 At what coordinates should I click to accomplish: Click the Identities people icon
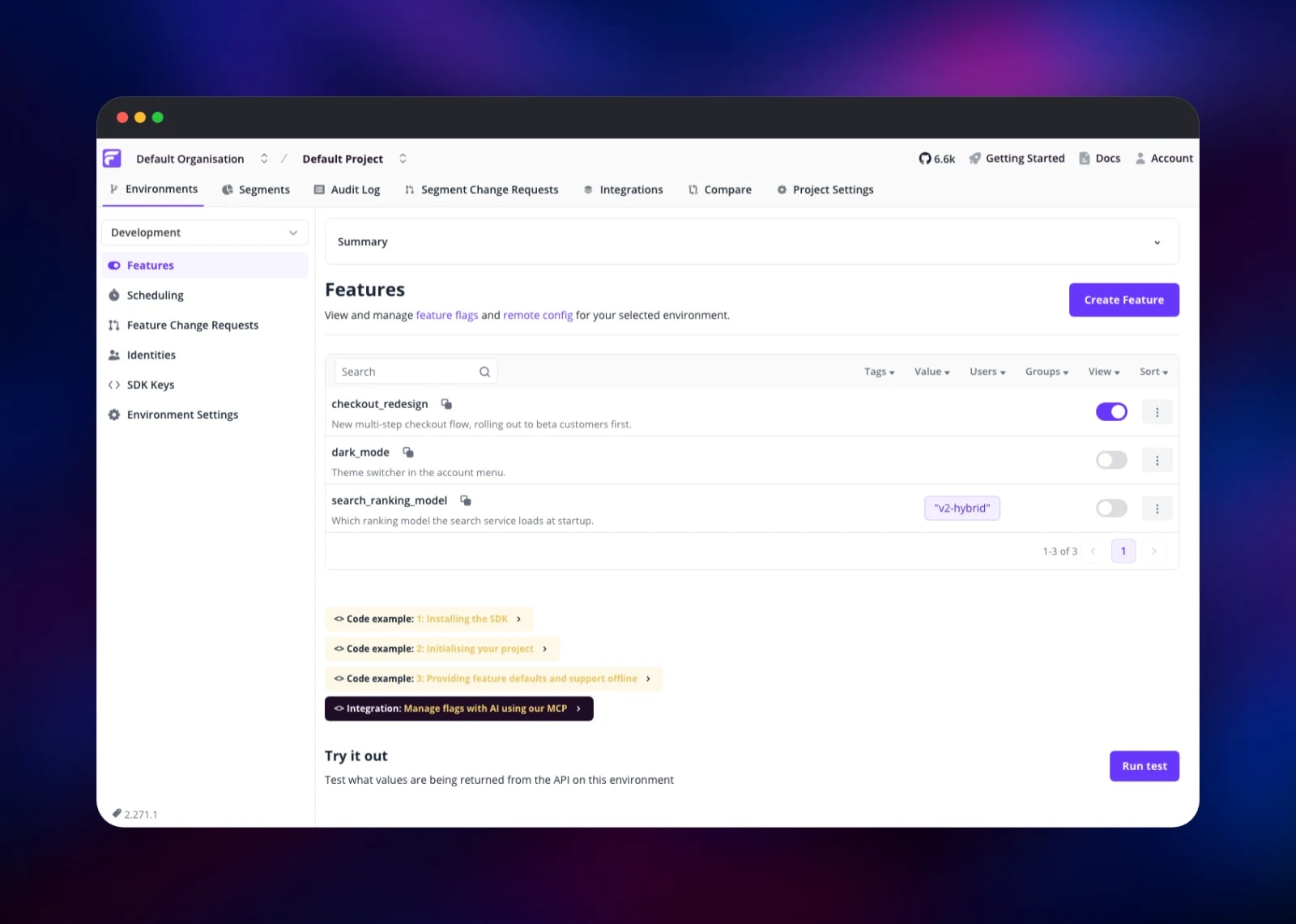tap(114, 356)
